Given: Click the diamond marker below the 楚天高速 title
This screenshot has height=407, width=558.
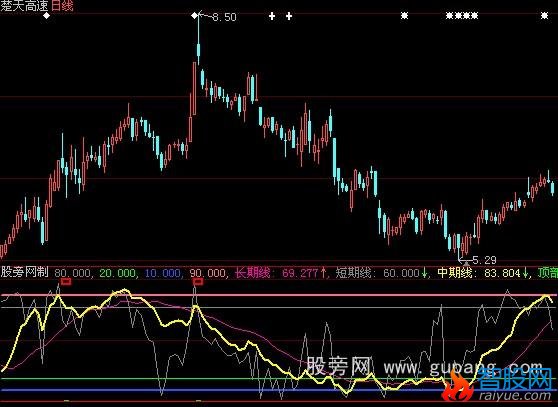Looking at the screenshot, I should pos(47,16).
